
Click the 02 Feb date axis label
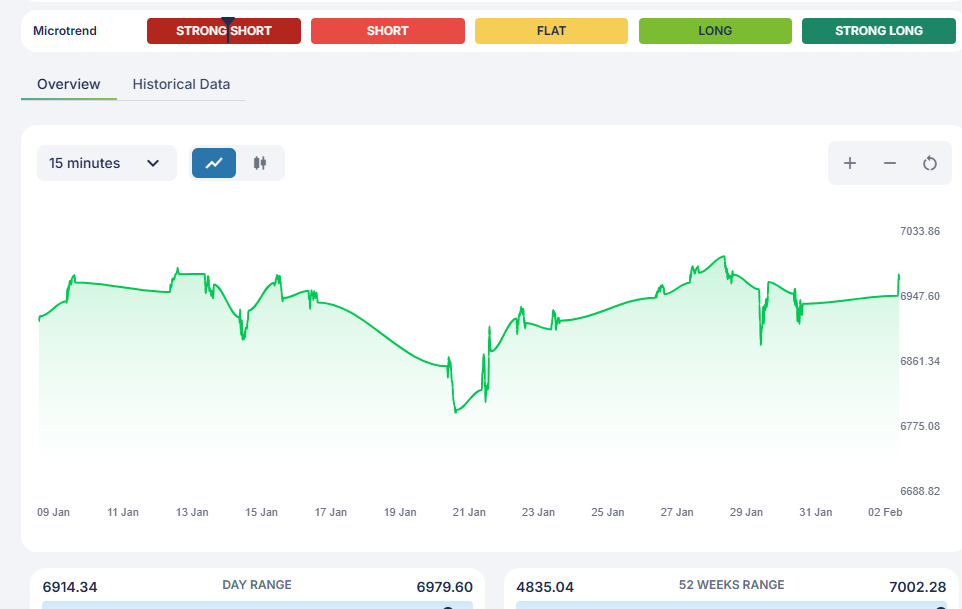[885, 512]
